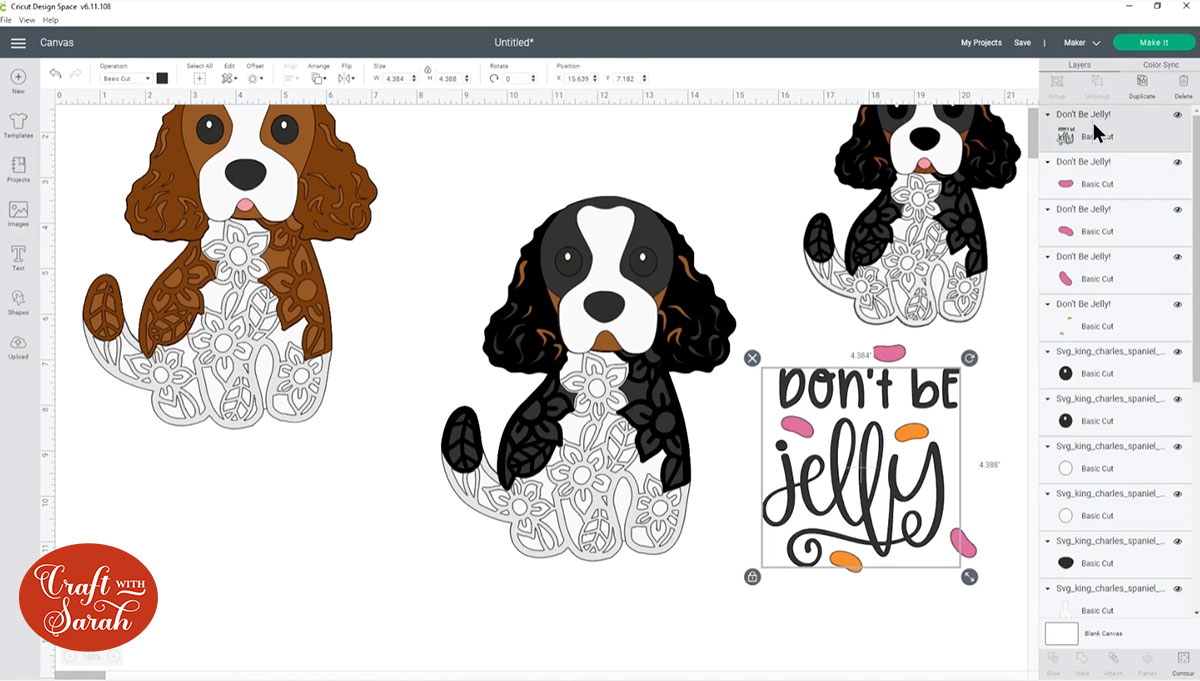Viewport: 1200px width, 681px height.
Task: Open My Projects link
Action: click(981, 43)
